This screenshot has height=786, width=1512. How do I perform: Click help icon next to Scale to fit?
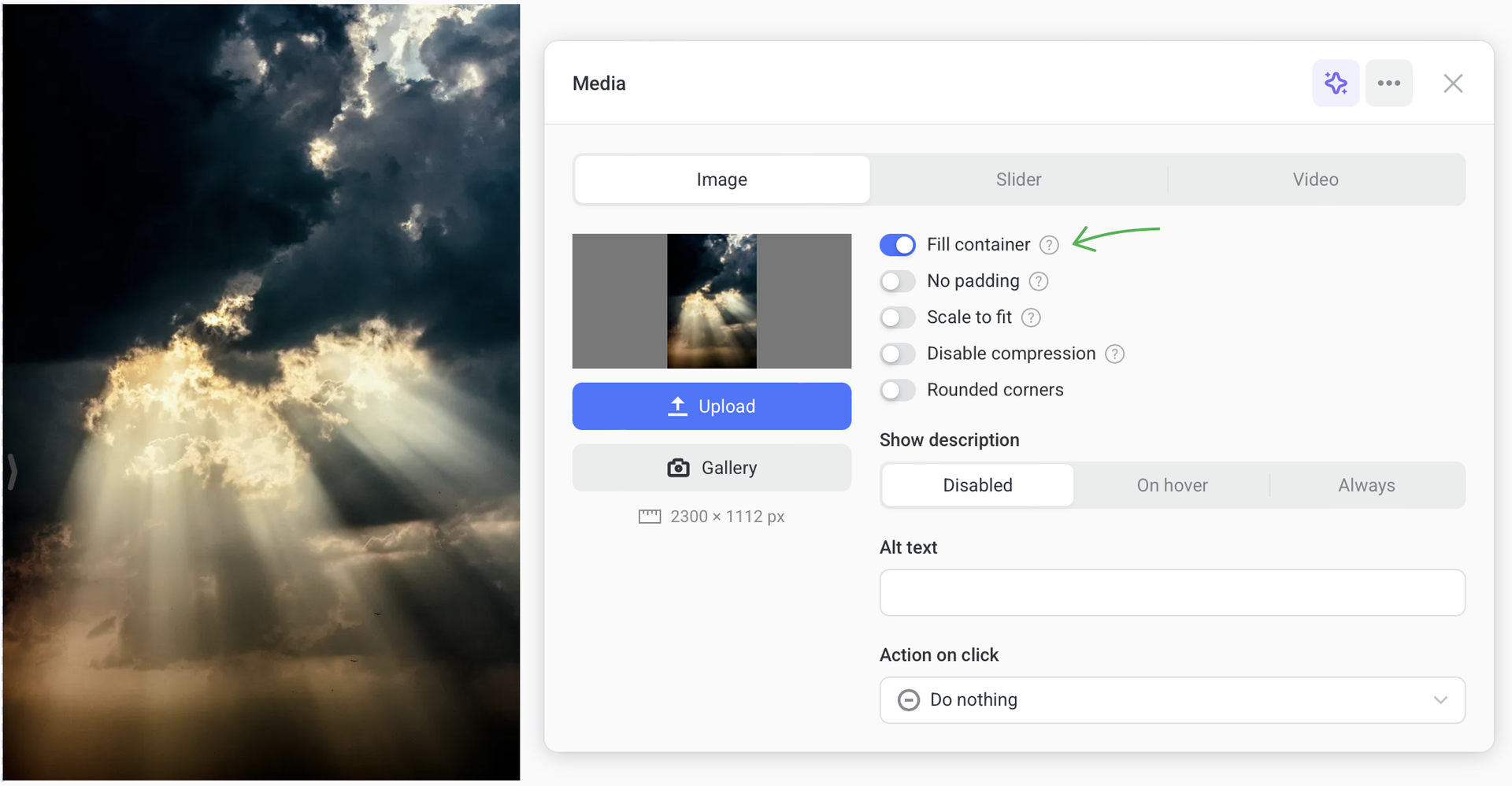tap(1030, 317)
